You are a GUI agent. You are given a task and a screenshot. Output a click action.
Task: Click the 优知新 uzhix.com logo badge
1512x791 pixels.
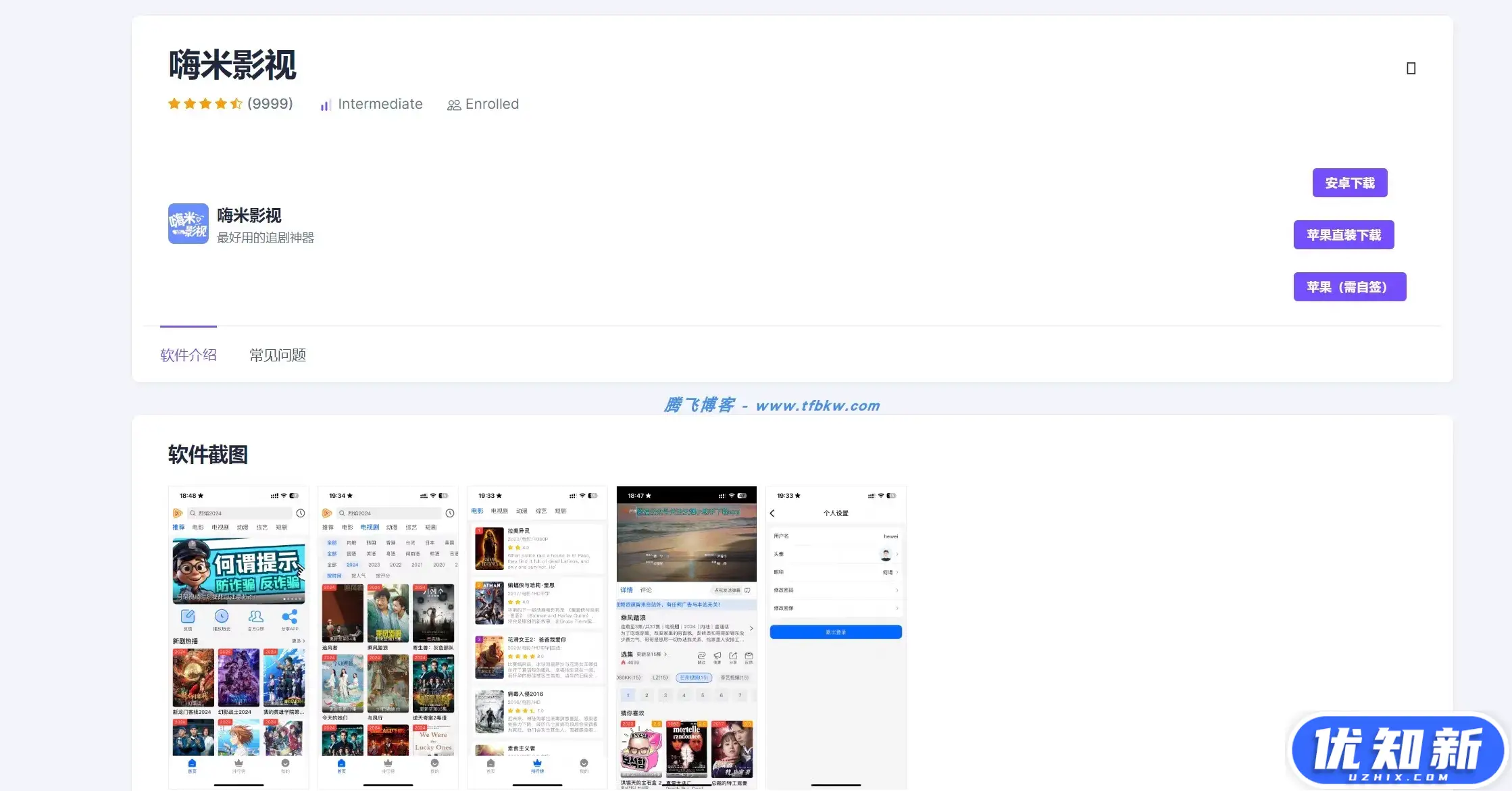click(1397, 750)
